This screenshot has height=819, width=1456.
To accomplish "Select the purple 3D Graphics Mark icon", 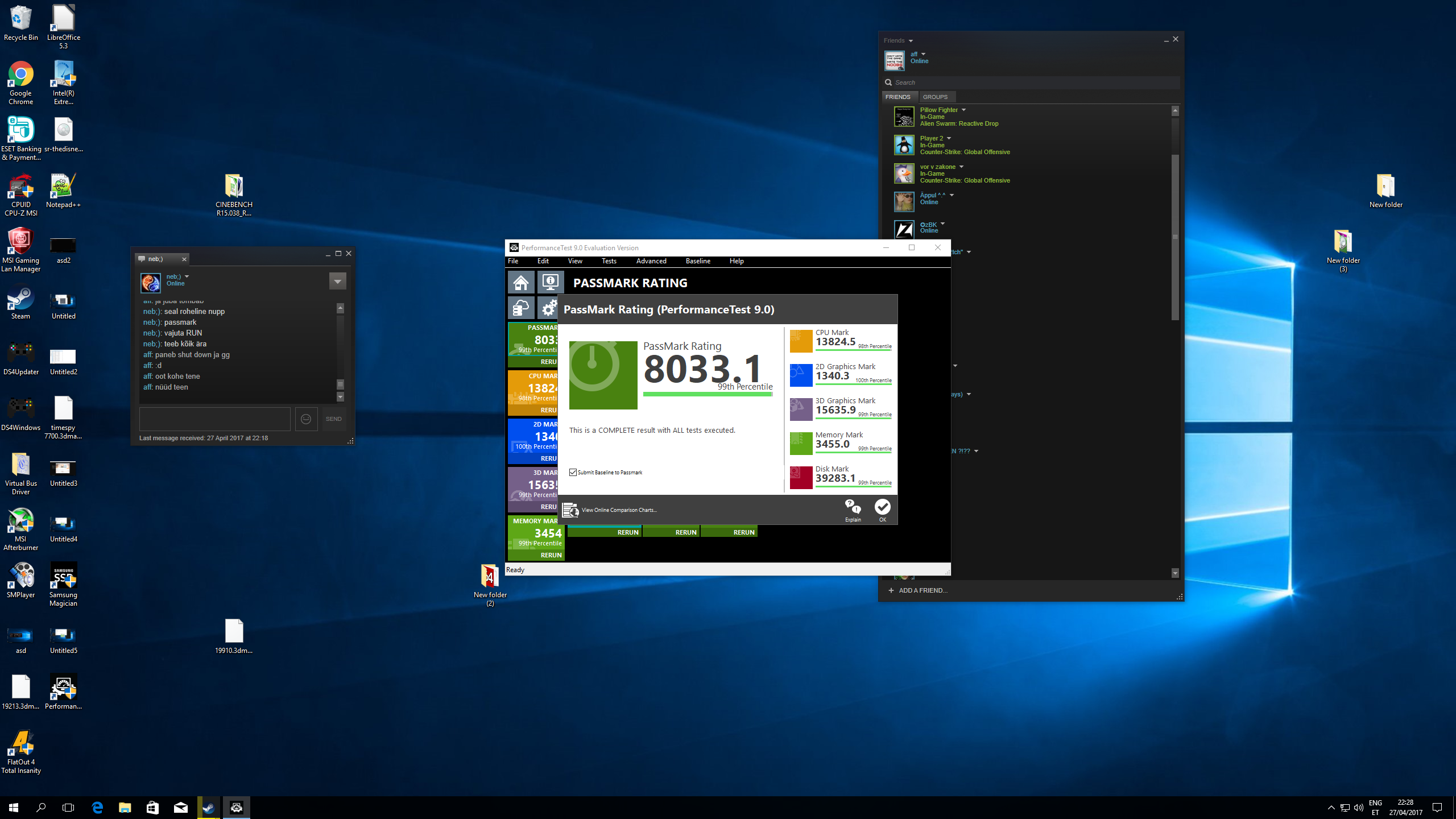I will pos(801,409).
